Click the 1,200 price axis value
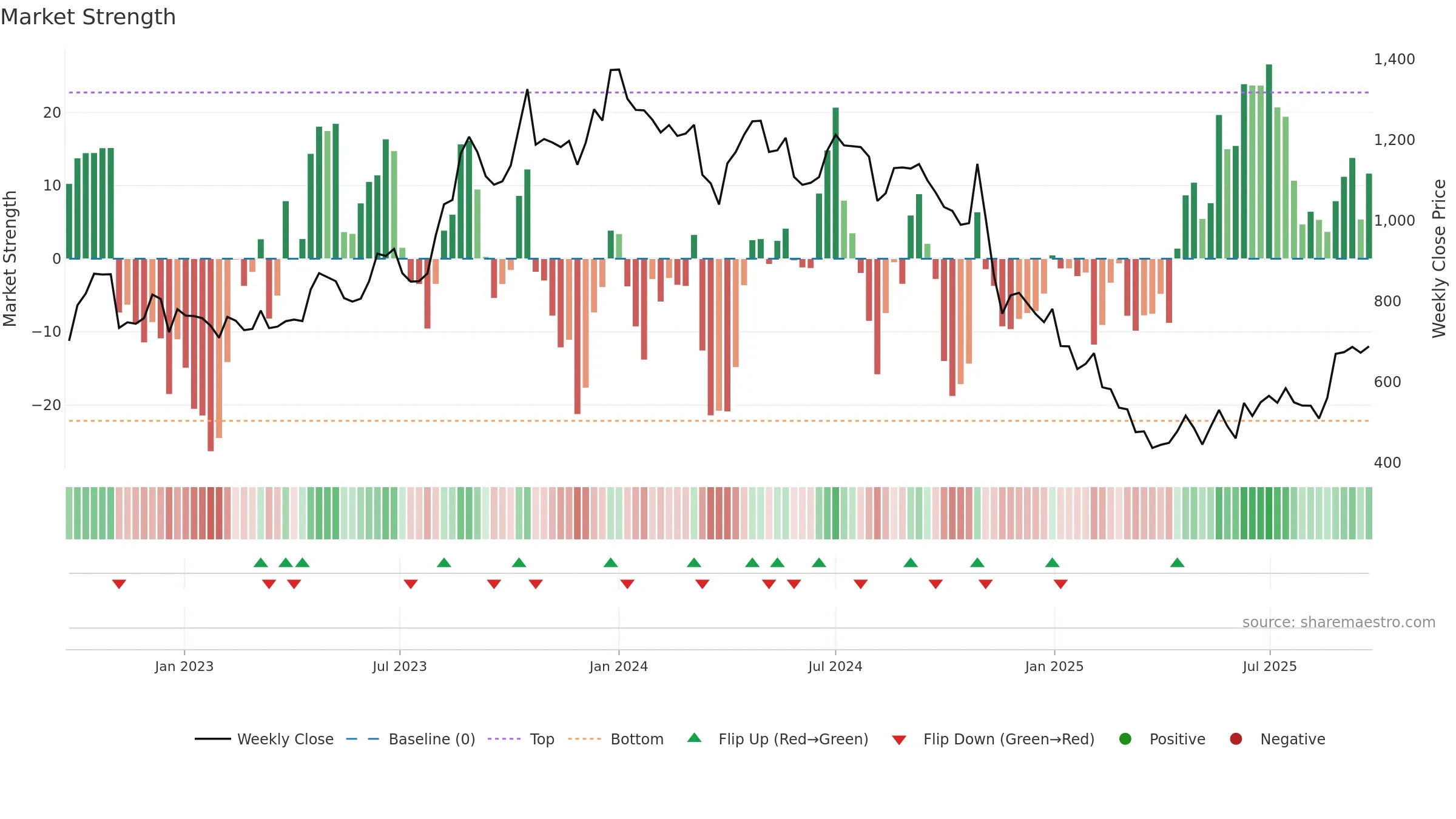The height and width of the screenshot is (819, 1456). (1394, 140)
